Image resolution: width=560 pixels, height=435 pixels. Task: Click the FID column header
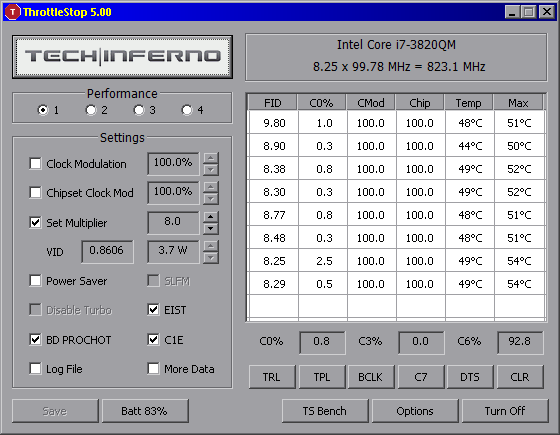pos(272,103)
